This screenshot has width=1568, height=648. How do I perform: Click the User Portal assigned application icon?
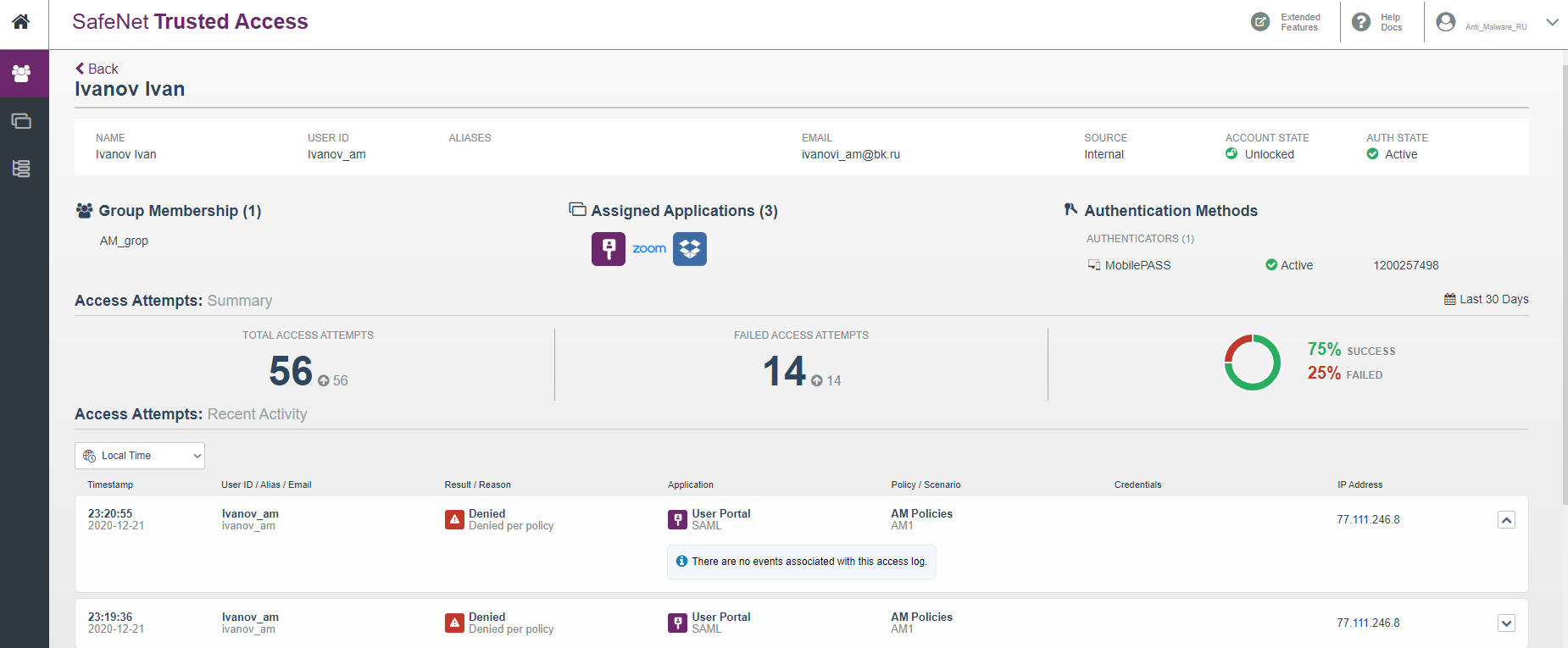tap(608, 249)
